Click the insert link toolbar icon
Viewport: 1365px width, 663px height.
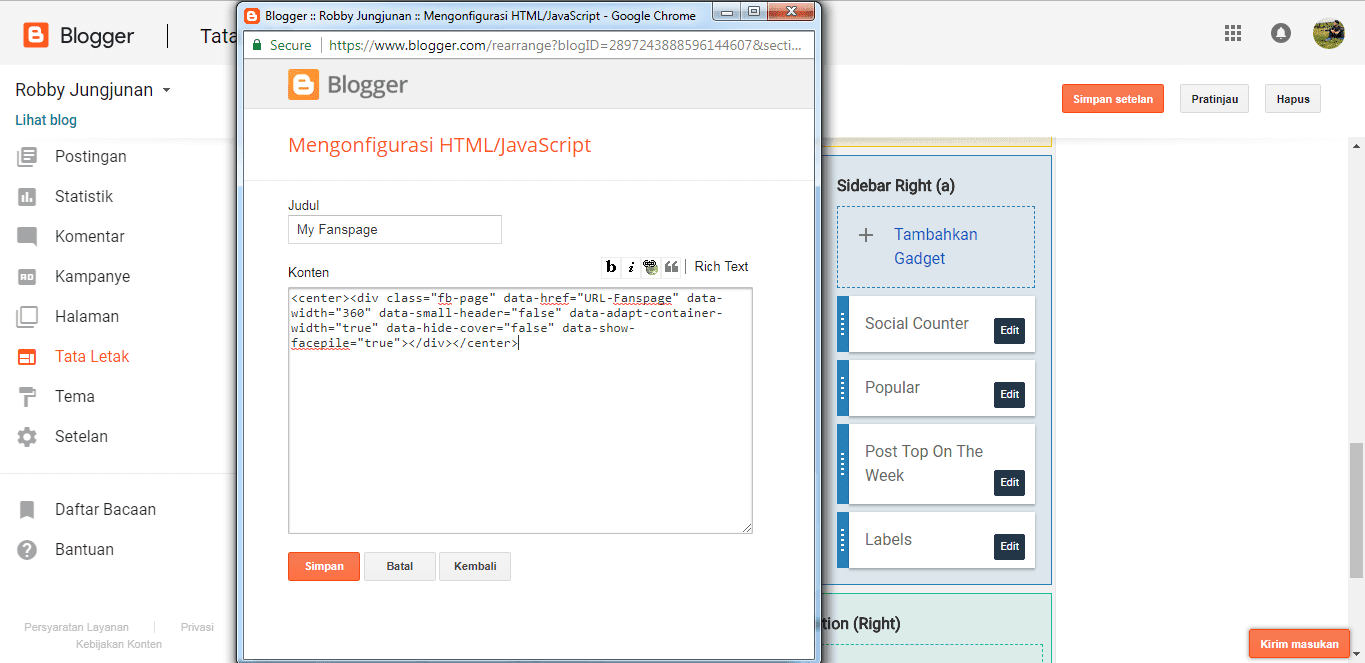coord(651,266)
